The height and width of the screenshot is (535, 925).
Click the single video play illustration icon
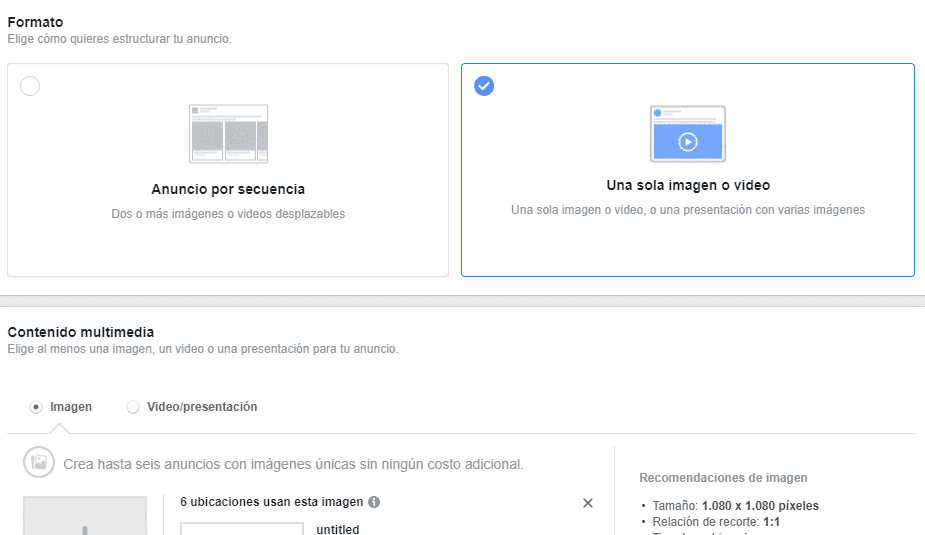688,134
